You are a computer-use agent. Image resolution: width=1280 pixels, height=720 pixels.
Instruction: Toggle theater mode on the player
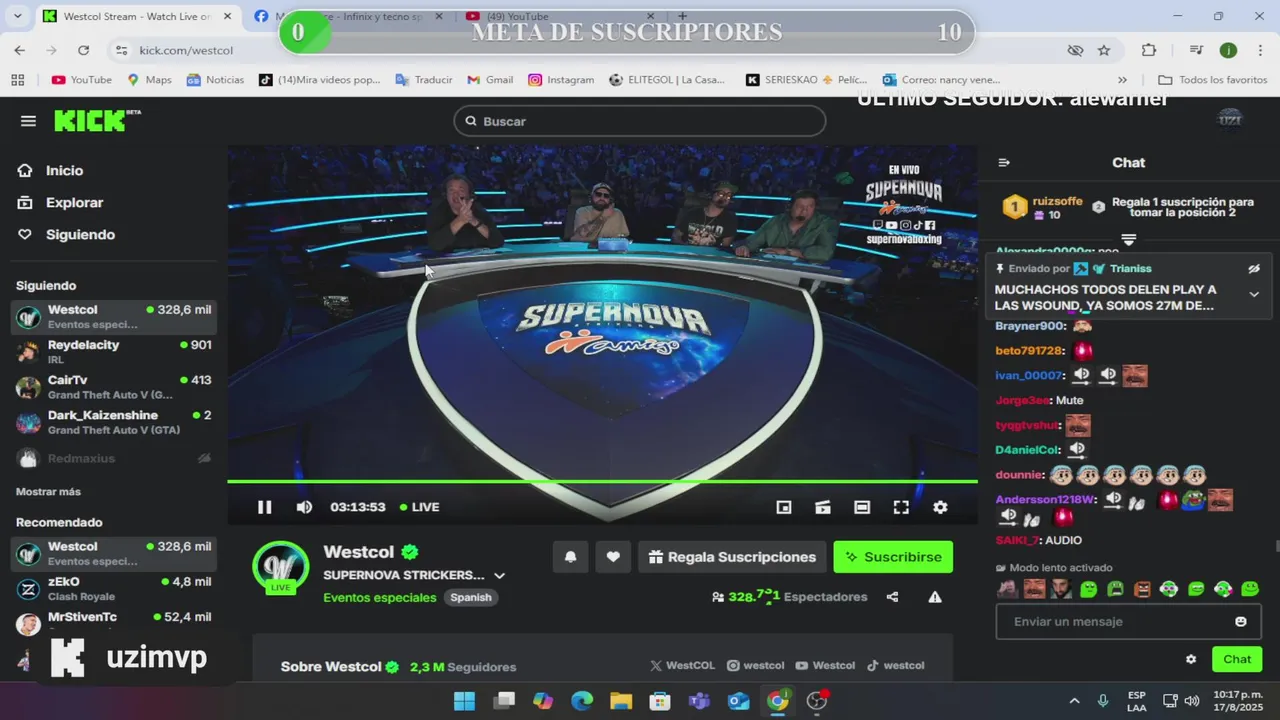click(862, 507)
